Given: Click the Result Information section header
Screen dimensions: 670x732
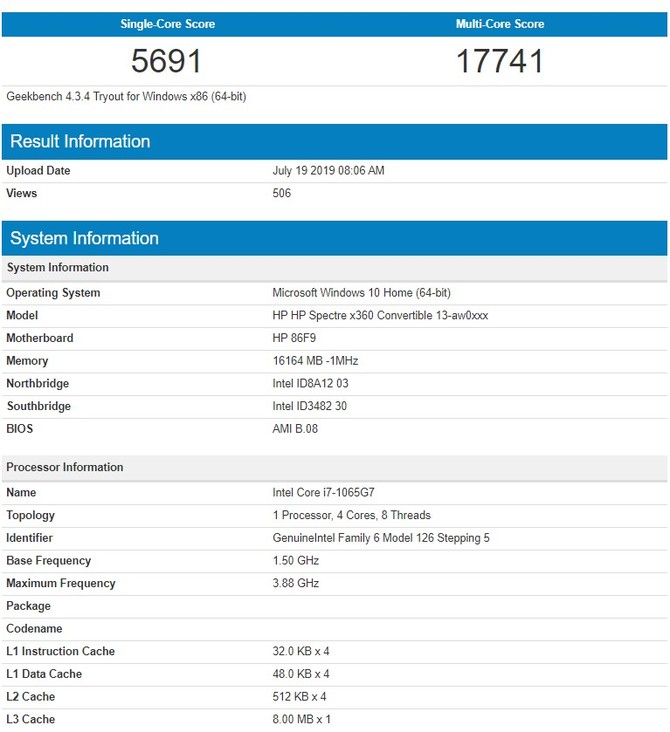Looking at the screenshot, I should click(334, 141).
